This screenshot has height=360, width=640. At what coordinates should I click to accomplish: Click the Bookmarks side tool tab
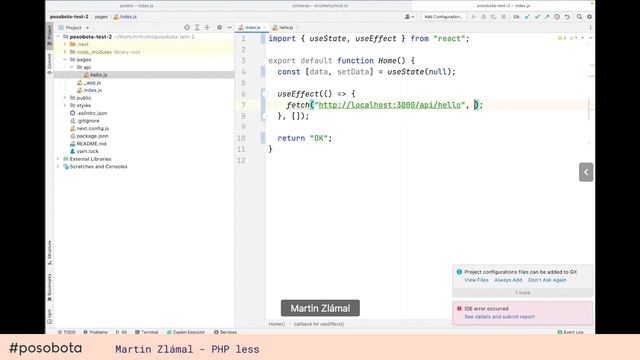[x=50, y=287]
